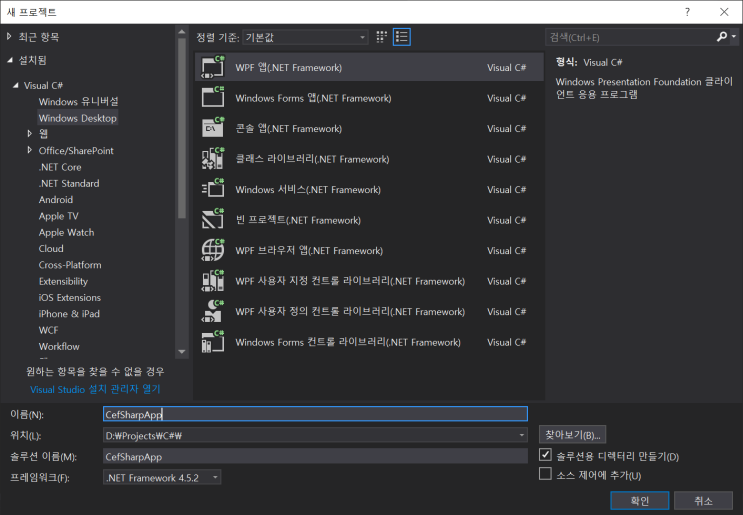The height and width of the screenshot is (515, 743).
Task: Click '콘솔 앱(.NET Framework)' template name
Action: tap(289, 128)
